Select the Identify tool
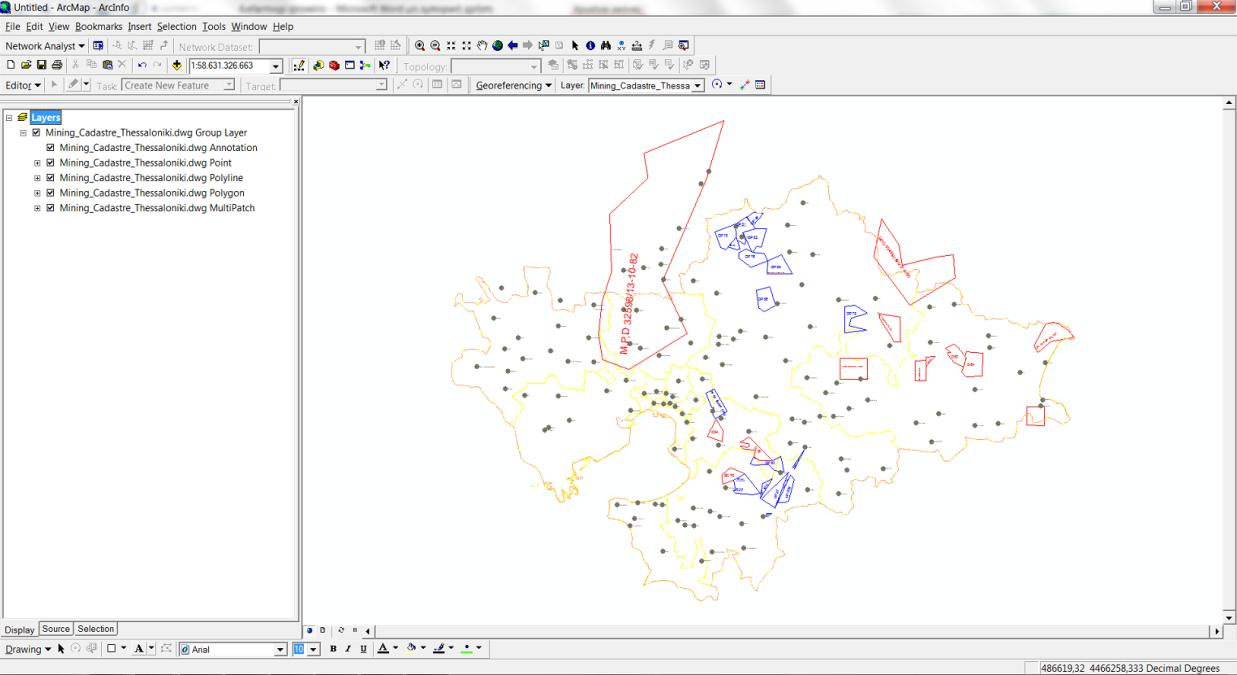Viewport: 1237px width, 675px height. (590, 46)
